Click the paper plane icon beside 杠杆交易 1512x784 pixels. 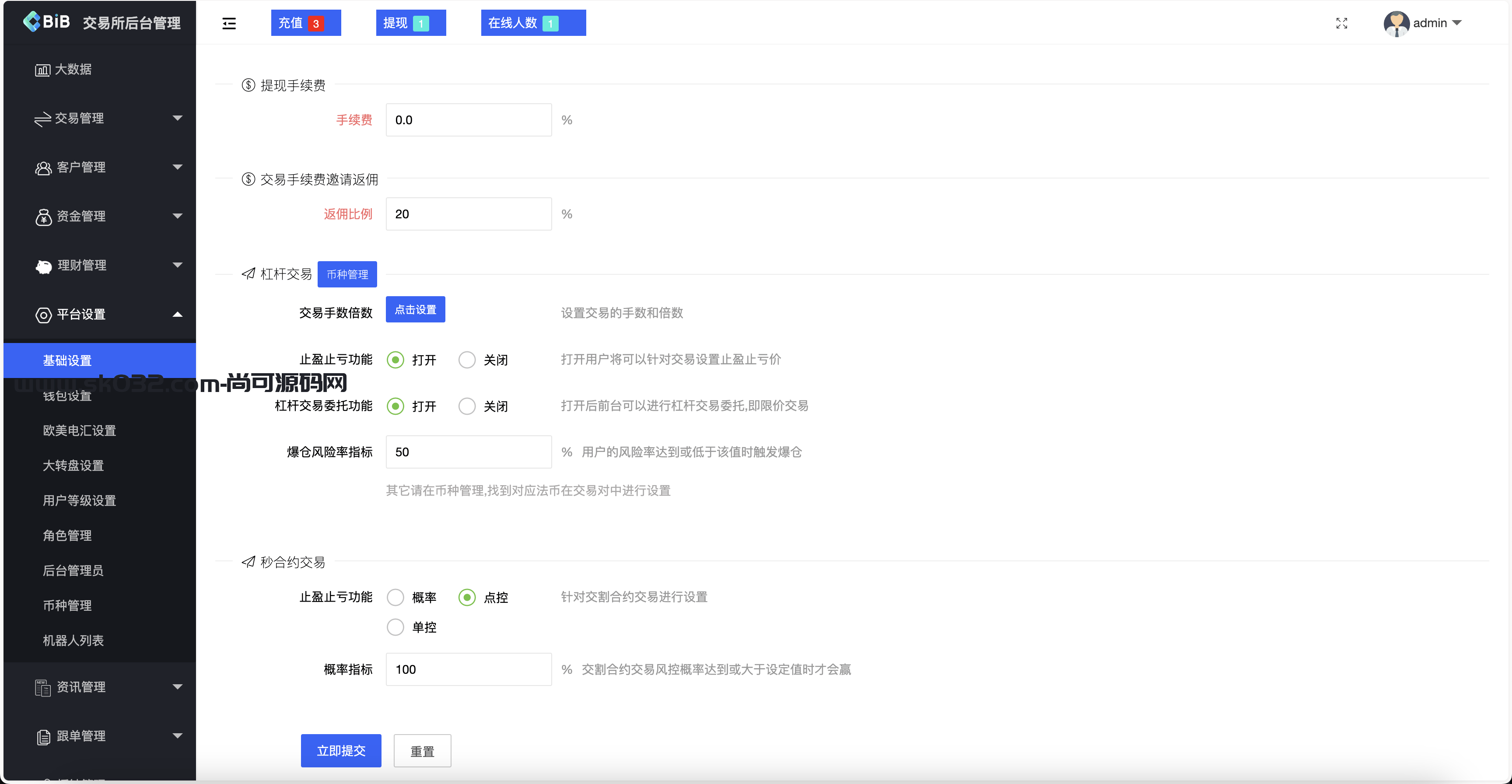(x=248, y=273)
